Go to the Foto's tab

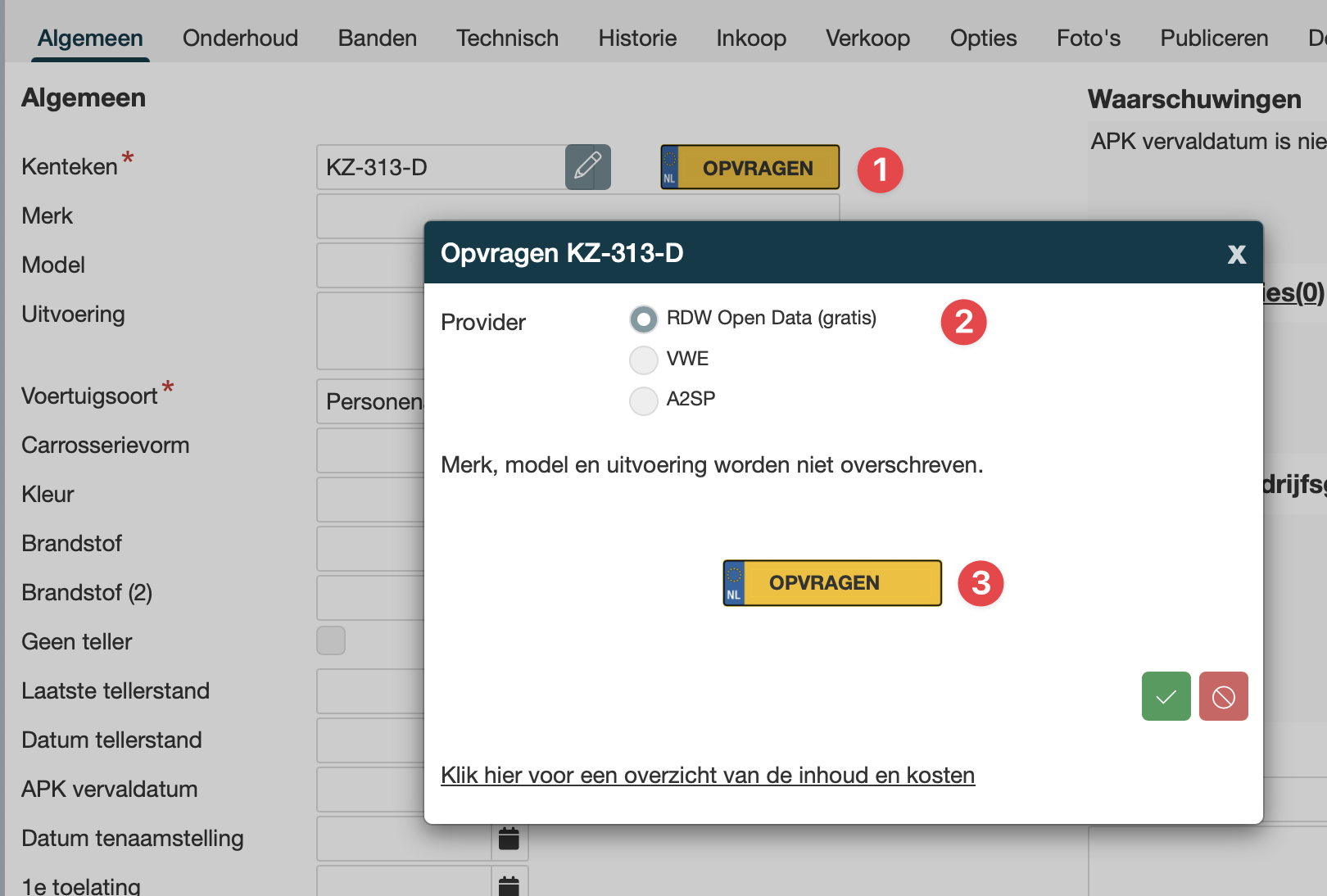pos(1088,38)
